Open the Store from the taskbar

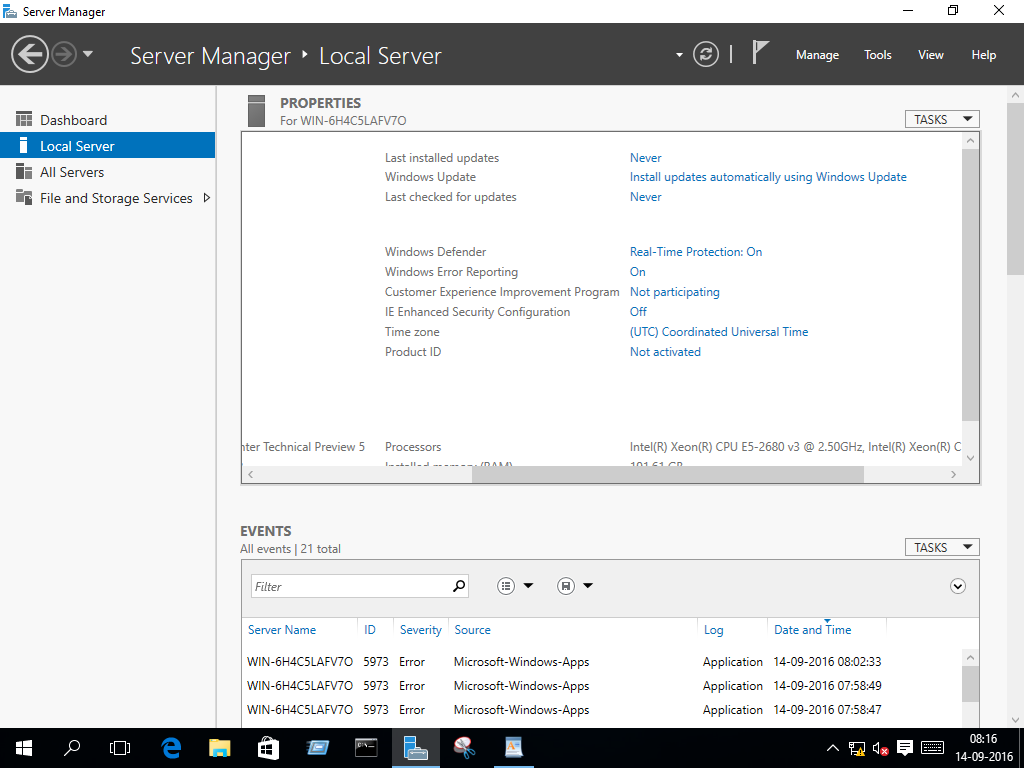268,748
